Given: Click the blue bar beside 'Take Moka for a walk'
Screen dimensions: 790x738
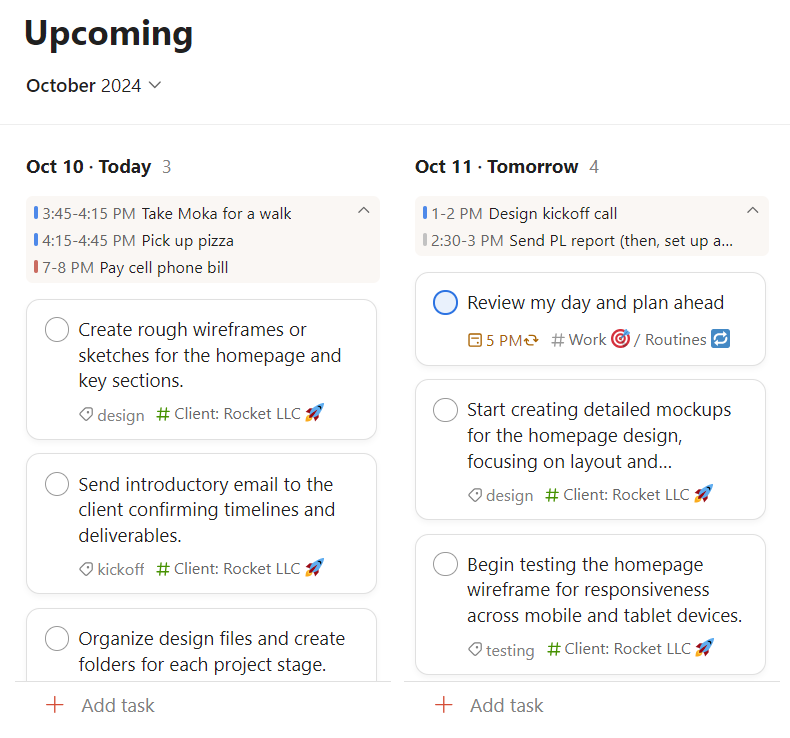Looking at the screenshot, I should point(36,213).
